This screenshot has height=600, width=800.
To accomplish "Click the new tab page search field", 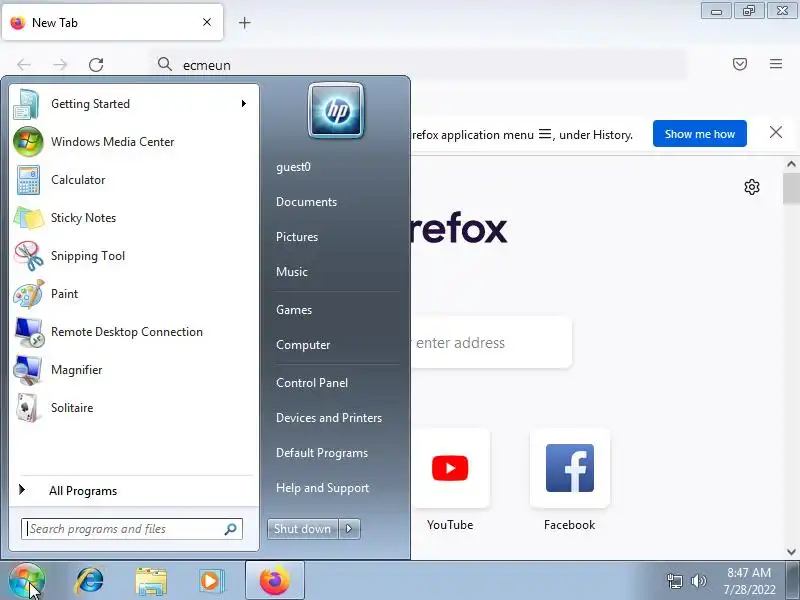I will click(x=491, y=343).
